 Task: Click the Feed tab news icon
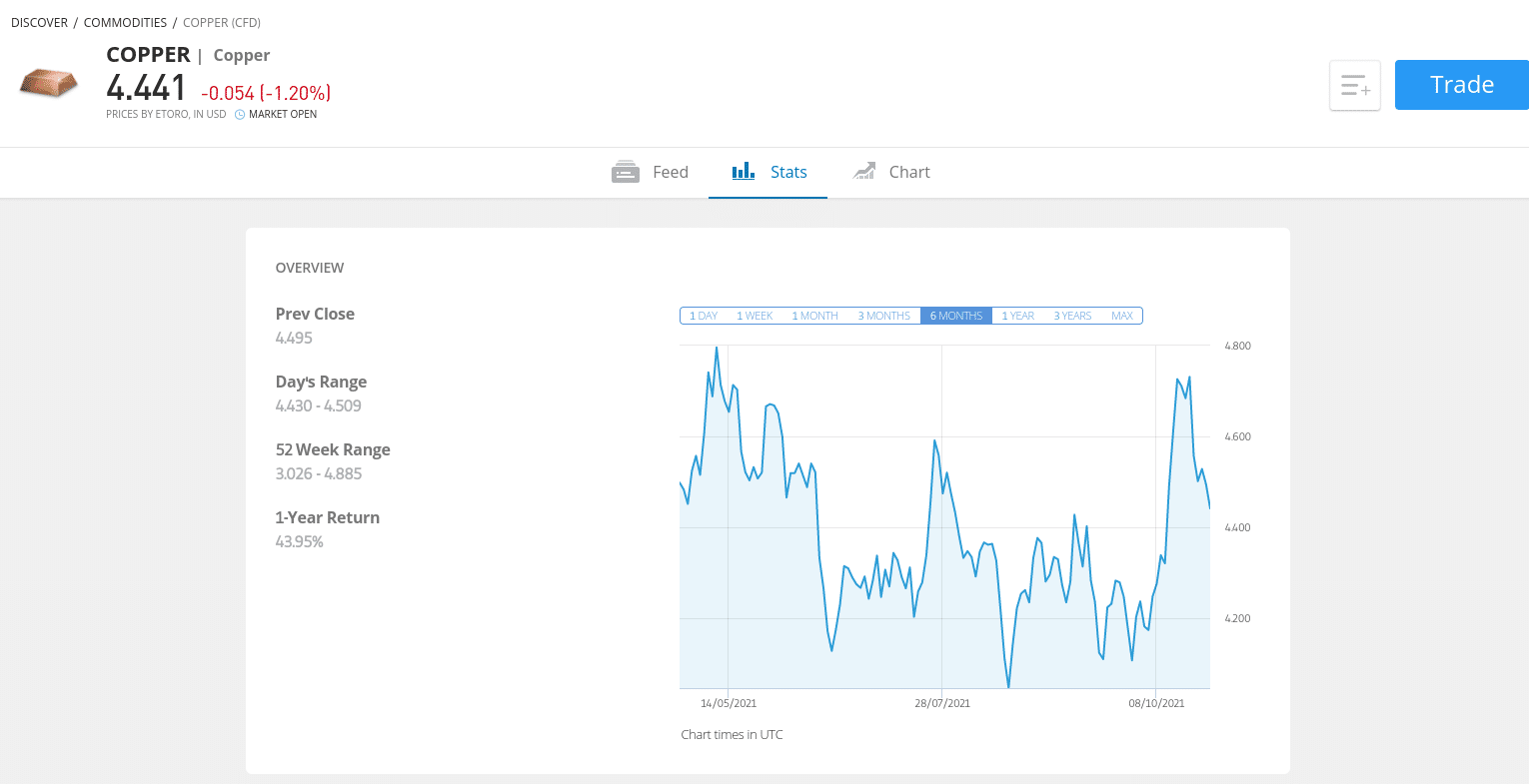coord(626,172)
